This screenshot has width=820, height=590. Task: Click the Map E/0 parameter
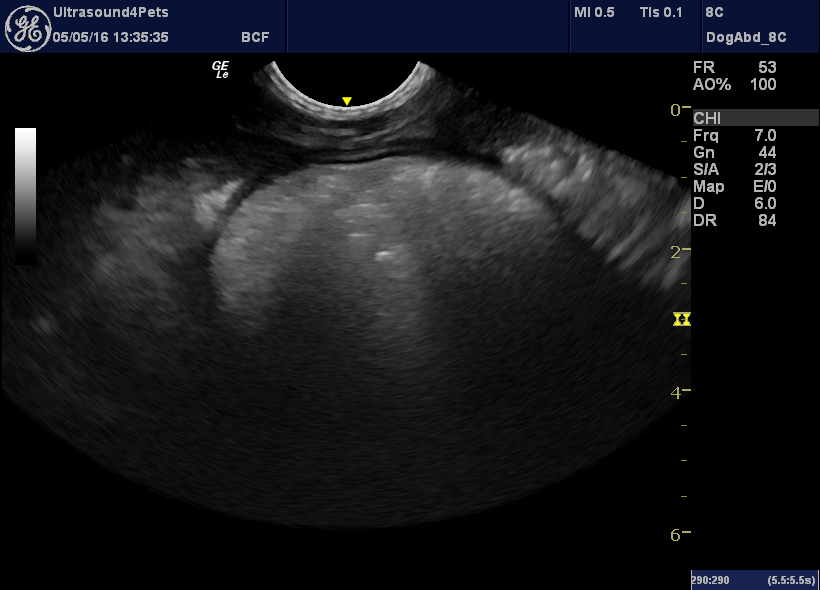point(735,186)
